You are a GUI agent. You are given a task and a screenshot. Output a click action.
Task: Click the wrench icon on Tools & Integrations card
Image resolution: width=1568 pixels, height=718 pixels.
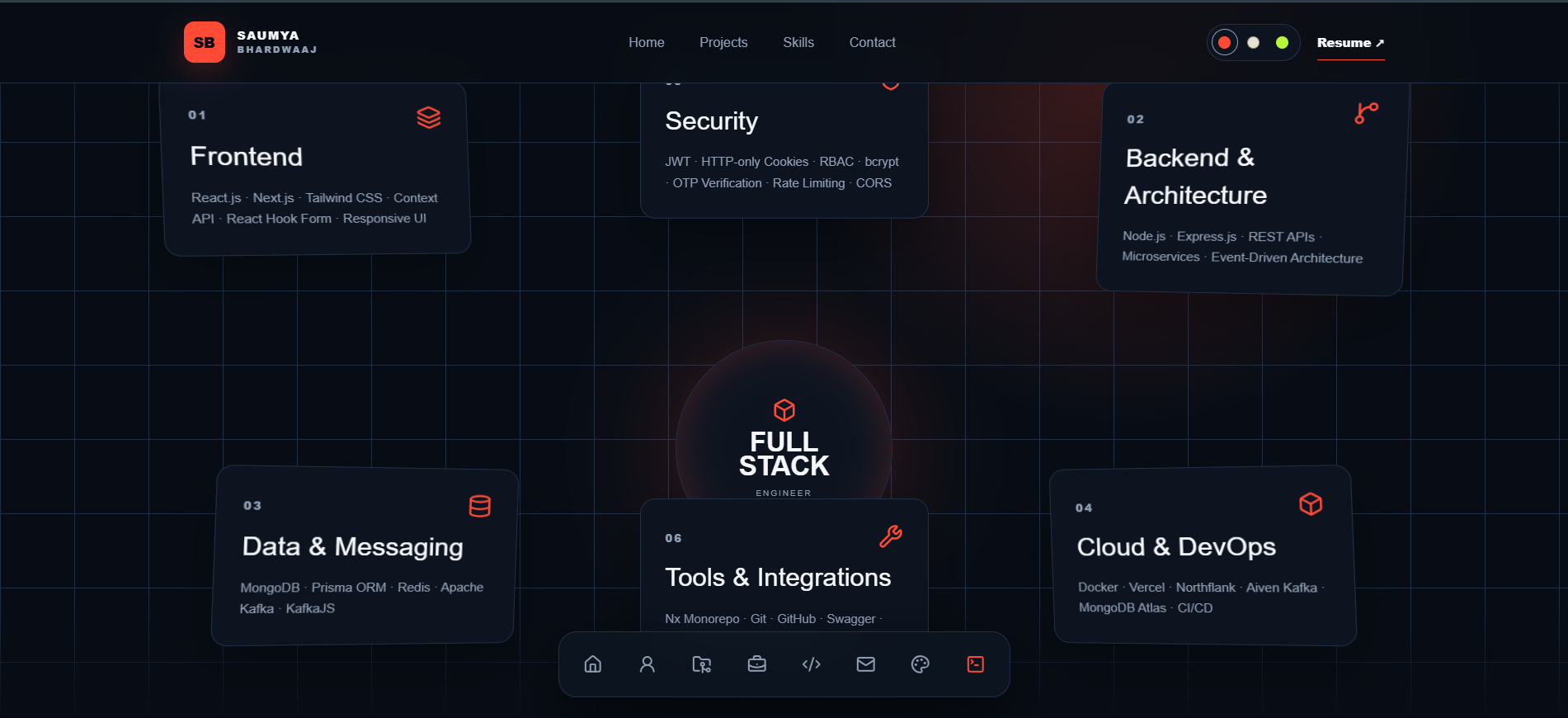pos(891,536)
